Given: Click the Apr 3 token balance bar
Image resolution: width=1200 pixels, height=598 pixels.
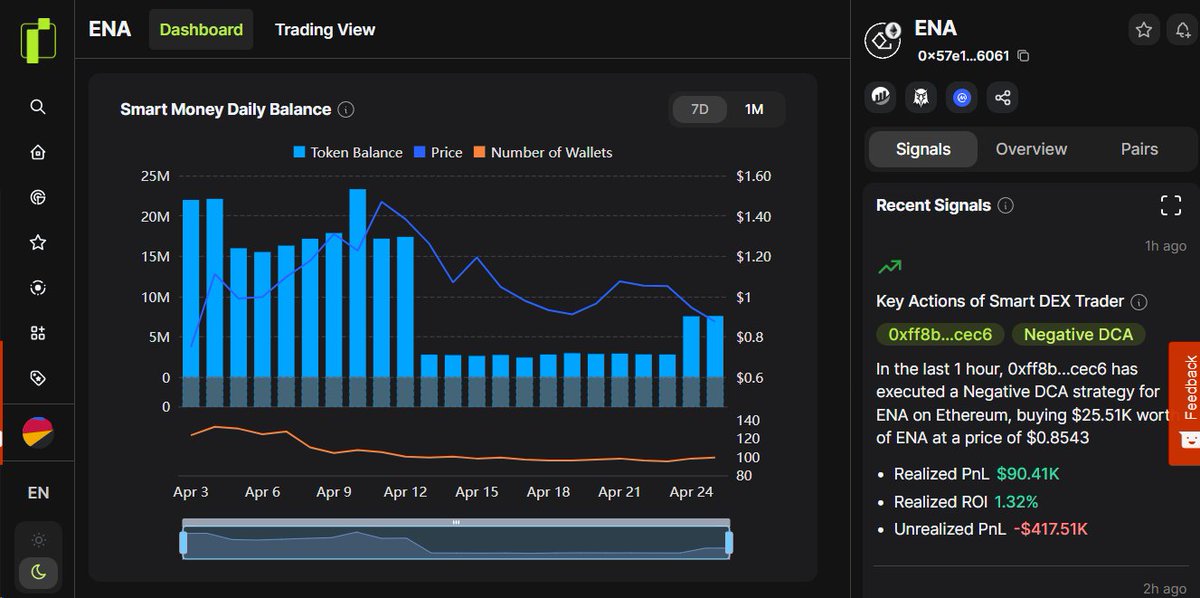Looking at the screenshot, I should 190,289.
